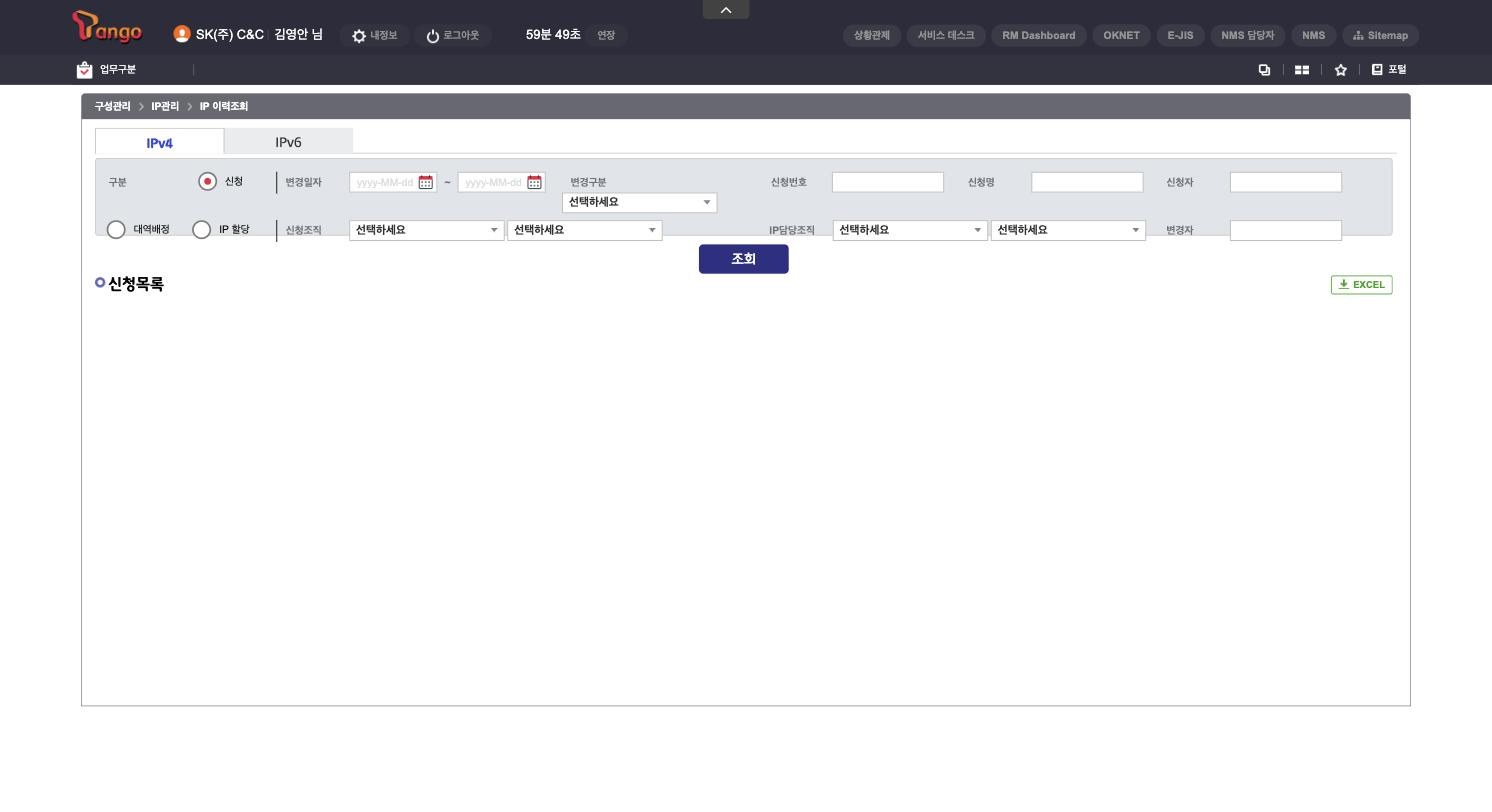
Task: Click the tile layout grid icon
Action: (1302, 70)
